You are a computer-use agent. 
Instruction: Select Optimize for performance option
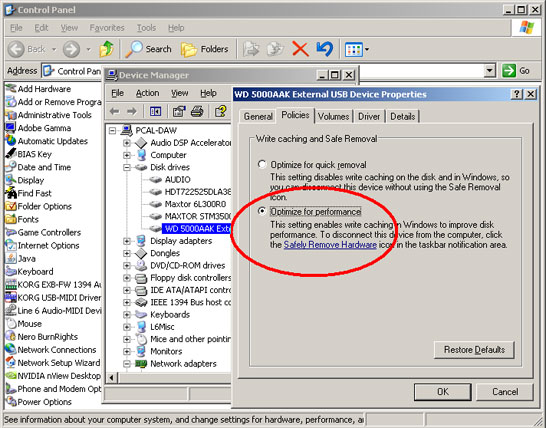262,211
